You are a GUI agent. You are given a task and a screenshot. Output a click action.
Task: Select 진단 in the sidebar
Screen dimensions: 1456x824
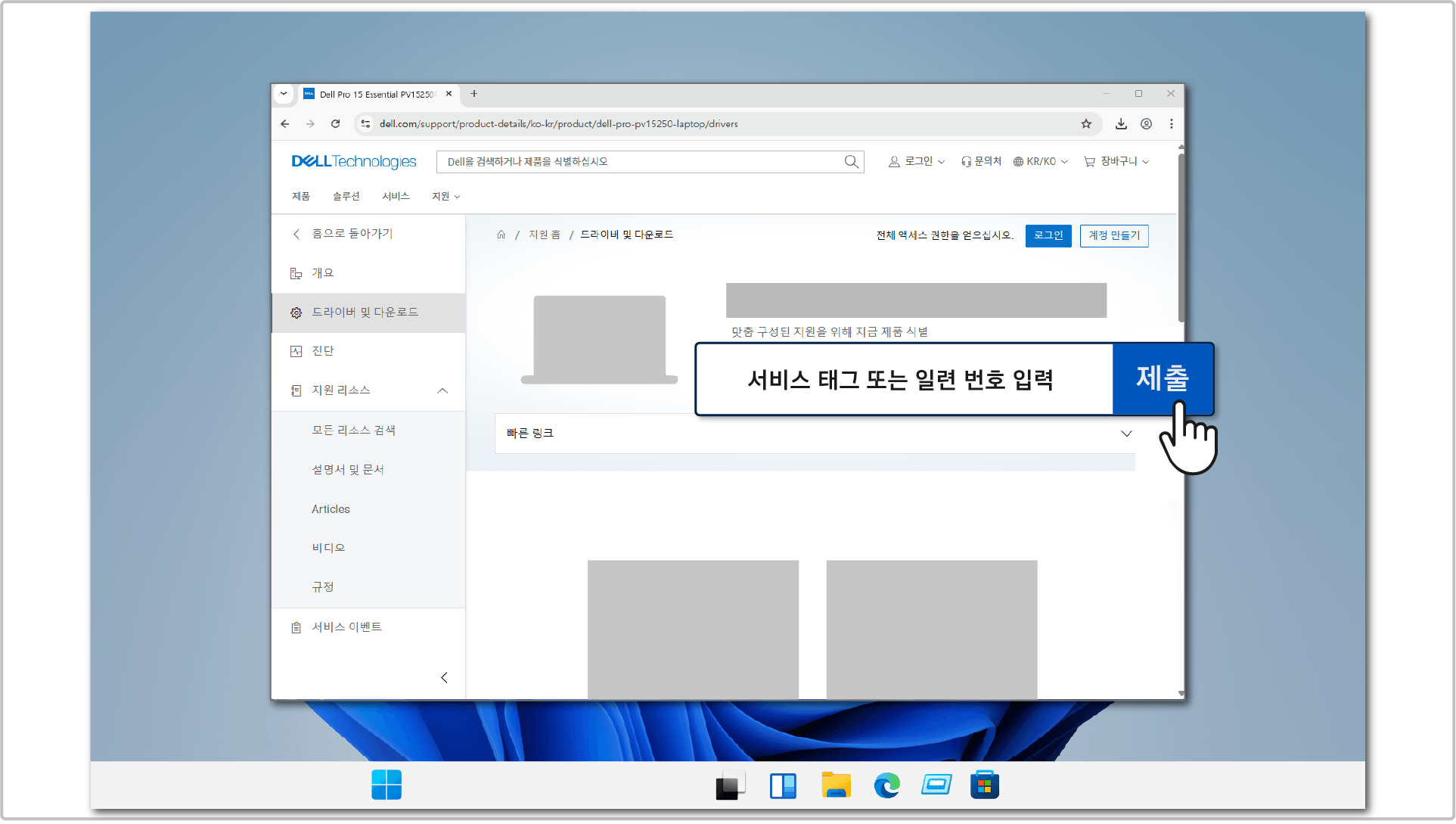click(368, 351)
